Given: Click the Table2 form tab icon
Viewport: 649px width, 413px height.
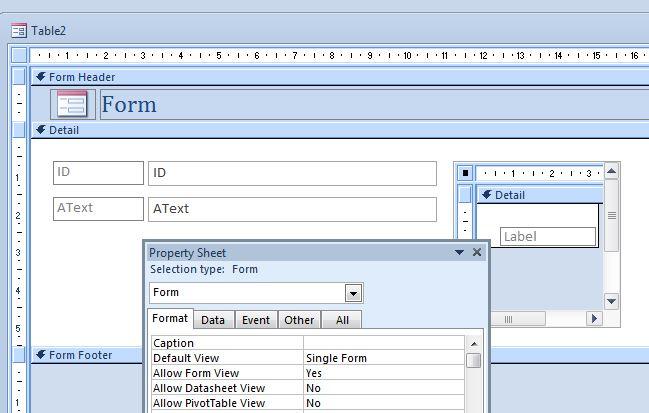Looking at the screenshot, I should (x=18, y=31).
